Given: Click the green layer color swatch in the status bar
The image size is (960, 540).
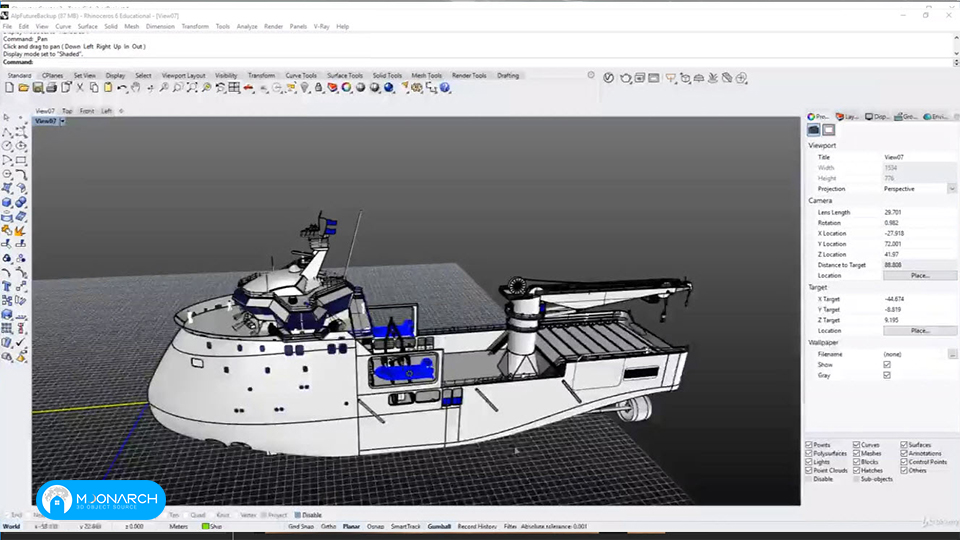Looking at the screenshot, I should 206,526.
